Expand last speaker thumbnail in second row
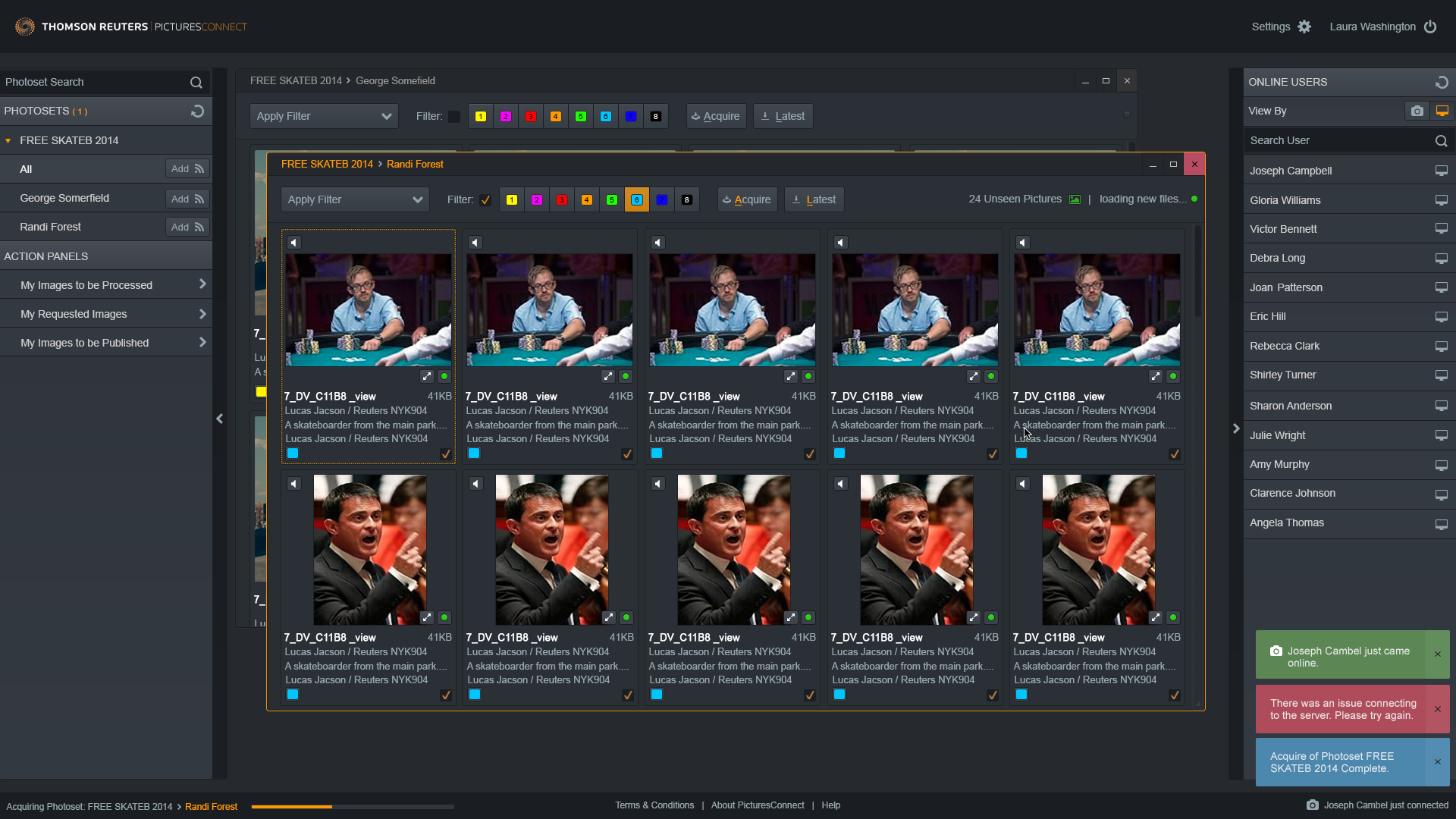Image resolution: width=1456 pixels, height=819 pixels. tap(1156, 617)
